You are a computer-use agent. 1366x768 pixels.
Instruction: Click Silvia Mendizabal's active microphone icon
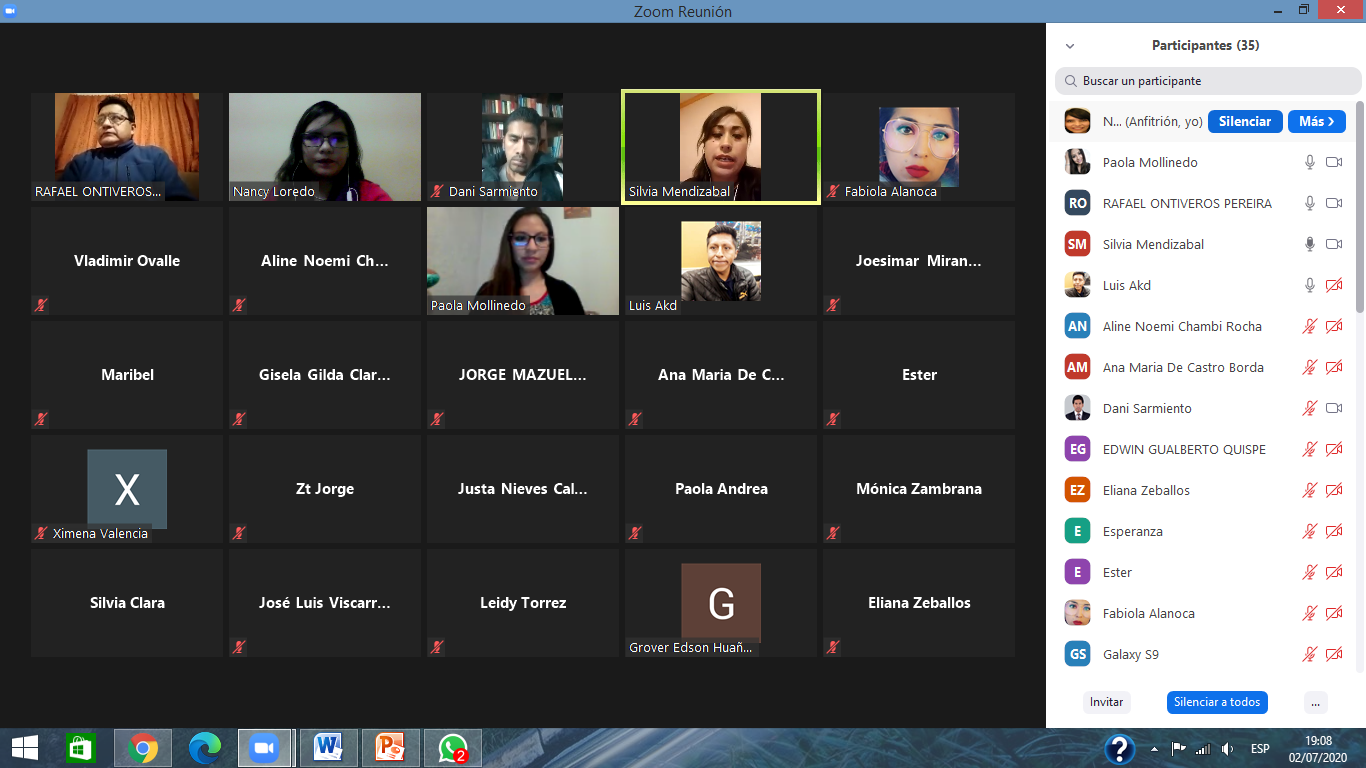(1309, 244)
